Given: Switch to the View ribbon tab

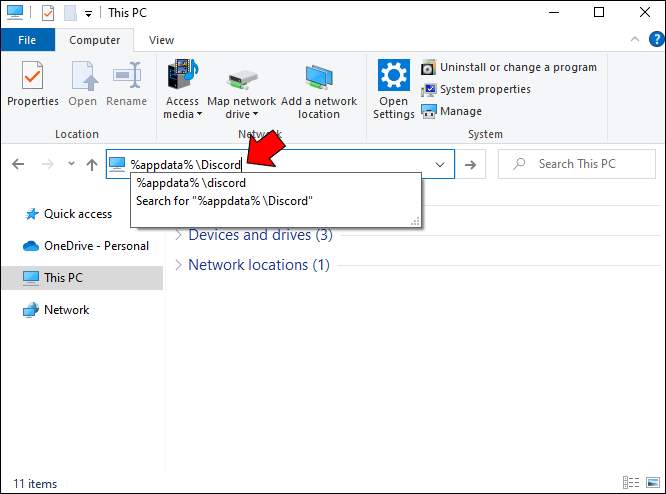Looking at the screenshot, I should (x=161, y=40).
